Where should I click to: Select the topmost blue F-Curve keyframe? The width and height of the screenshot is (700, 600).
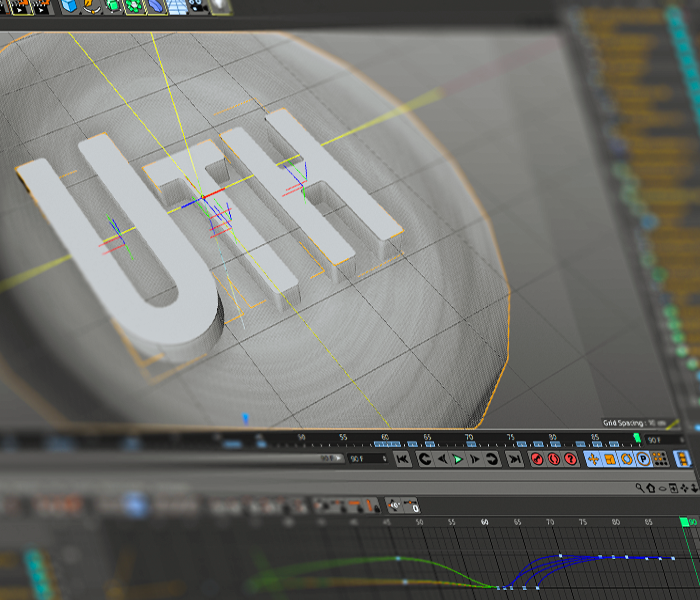click(x=561, y=556)
